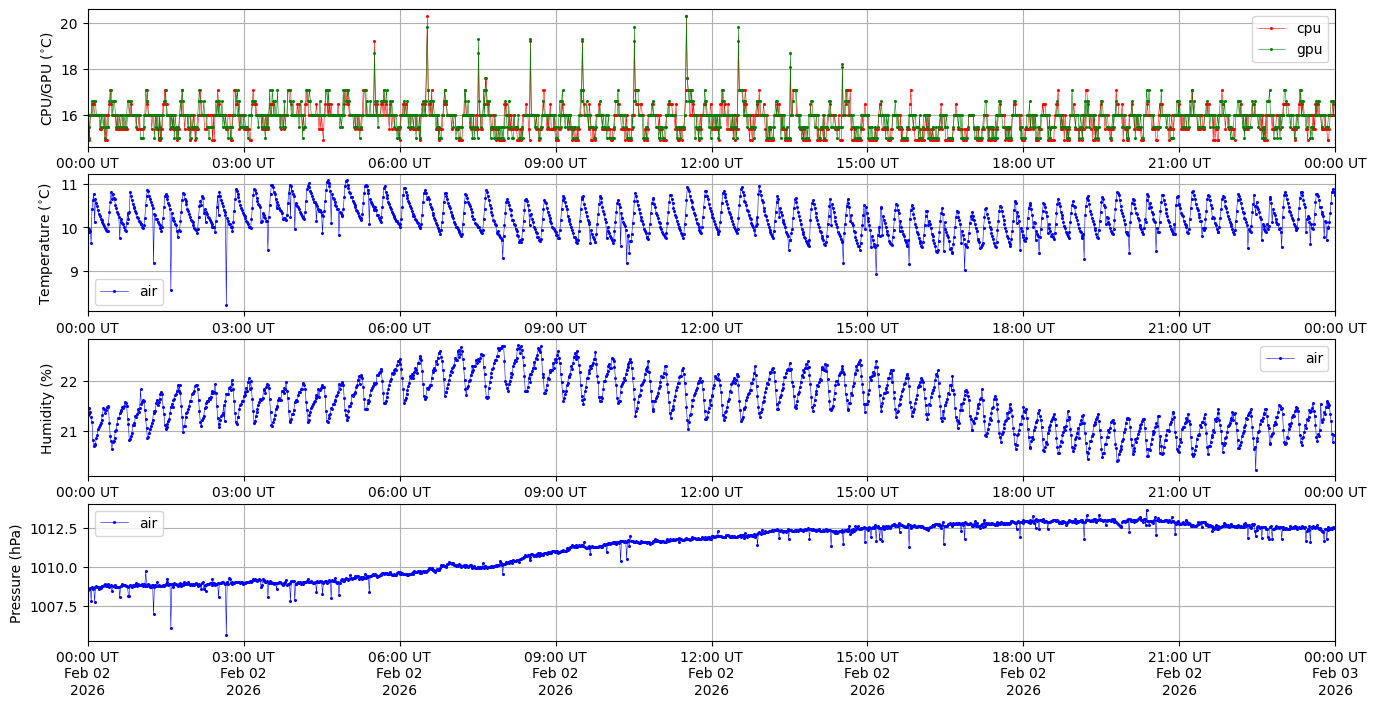The image size is (1376, 707).
Task: Select the air legend in the Humidity plot
Action: [1314, 359]
